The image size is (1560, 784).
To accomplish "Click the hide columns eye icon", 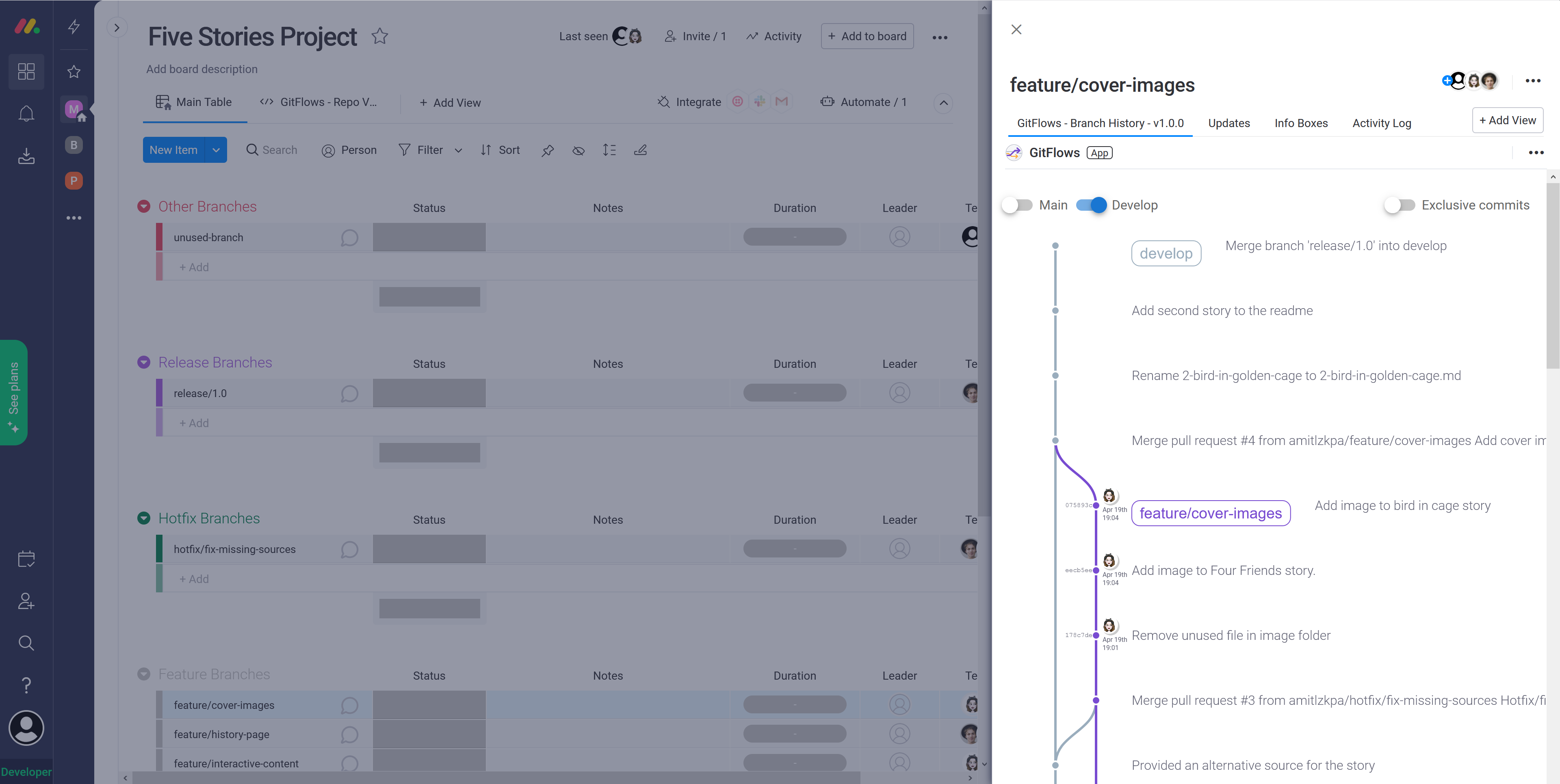I will pos(578,150).
